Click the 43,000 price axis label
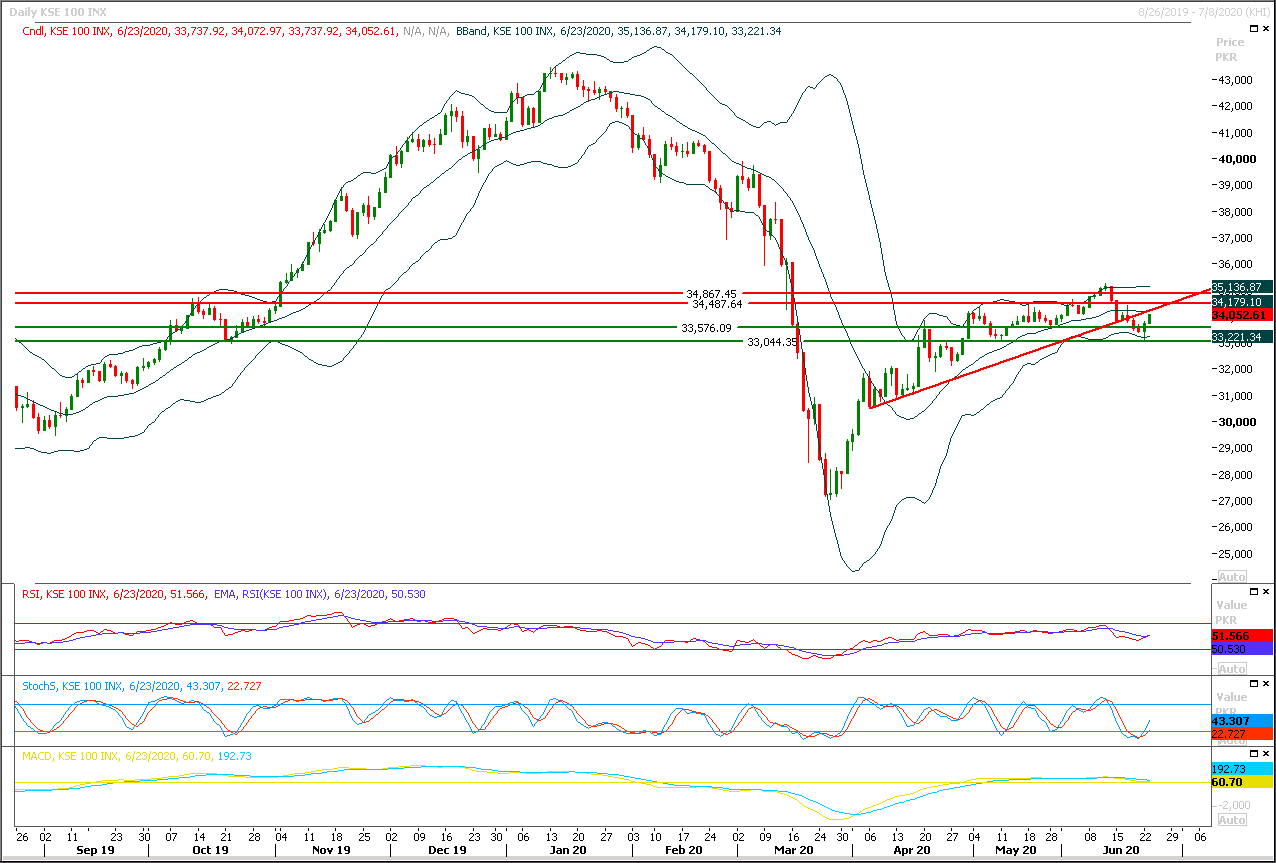 [x=1236, y=80]
